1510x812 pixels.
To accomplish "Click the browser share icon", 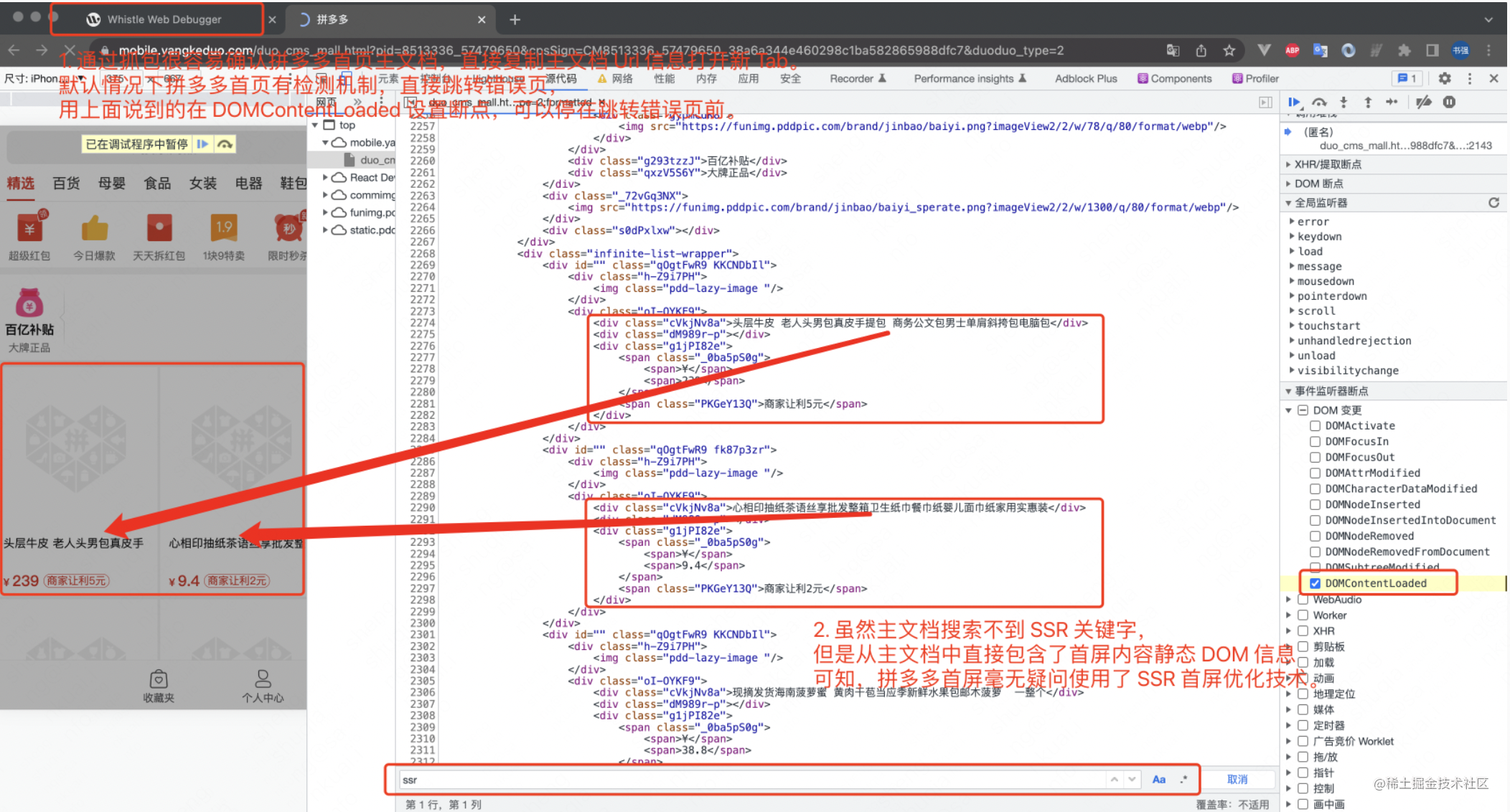I will pyautogui.click(x=1201, y=50).
